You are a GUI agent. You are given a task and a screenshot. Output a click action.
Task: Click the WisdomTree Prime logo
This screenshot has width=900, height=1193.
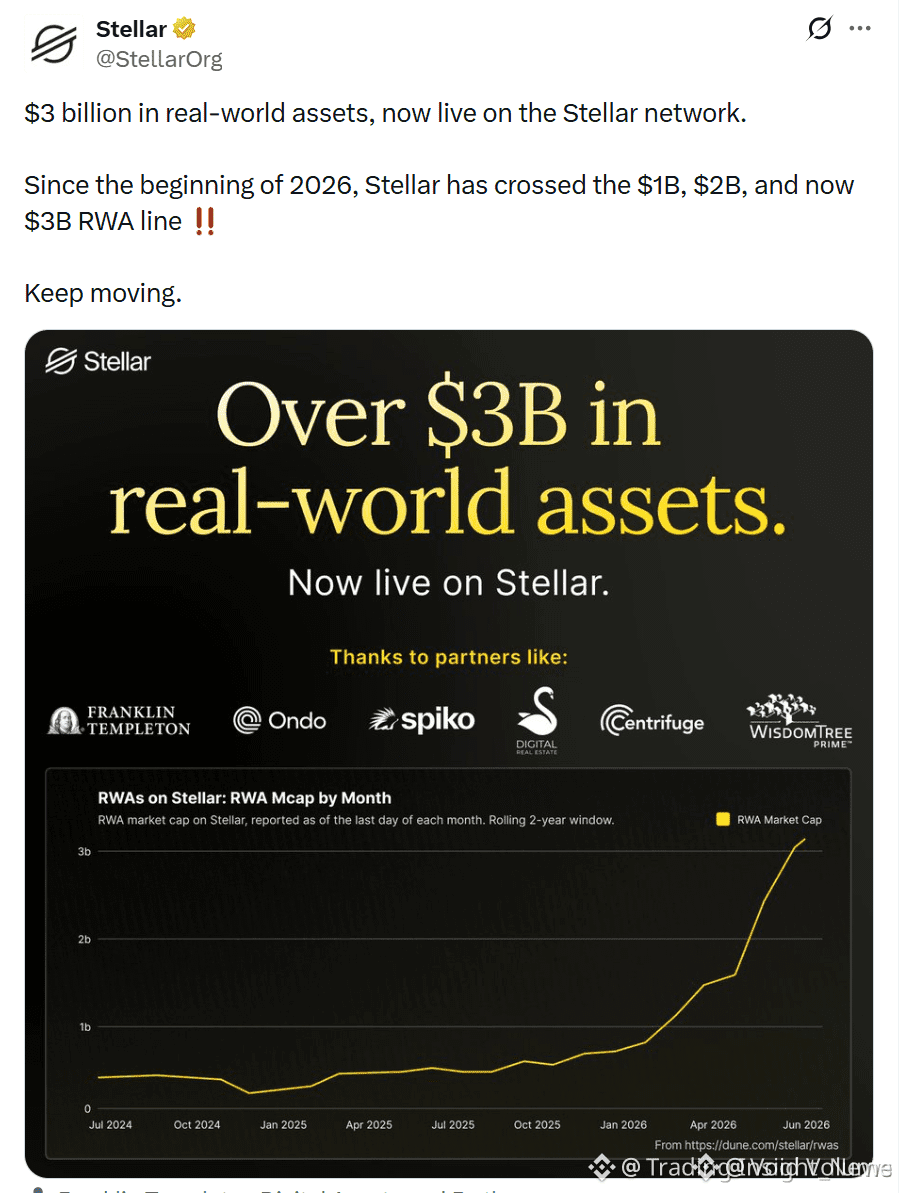click(800, 721)
